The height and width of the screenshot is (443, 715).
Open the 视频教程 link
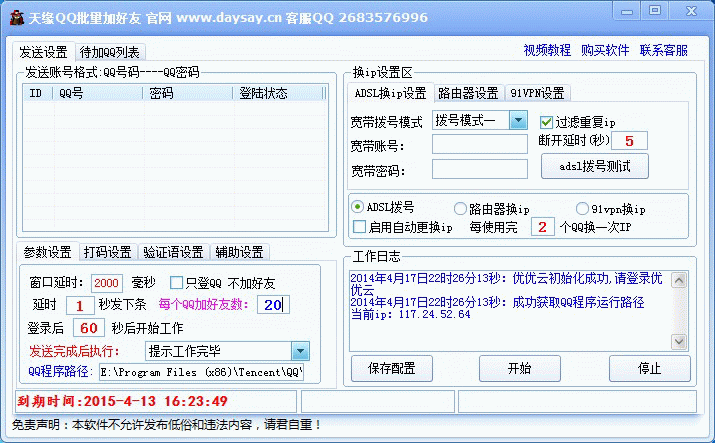click(x=547, y=50)
